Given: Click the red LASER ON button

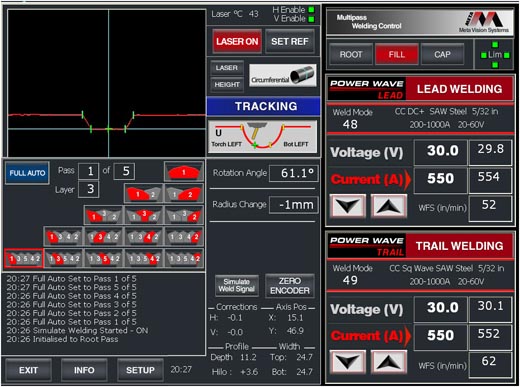Looking at the screenshot, I should point(237,41).
